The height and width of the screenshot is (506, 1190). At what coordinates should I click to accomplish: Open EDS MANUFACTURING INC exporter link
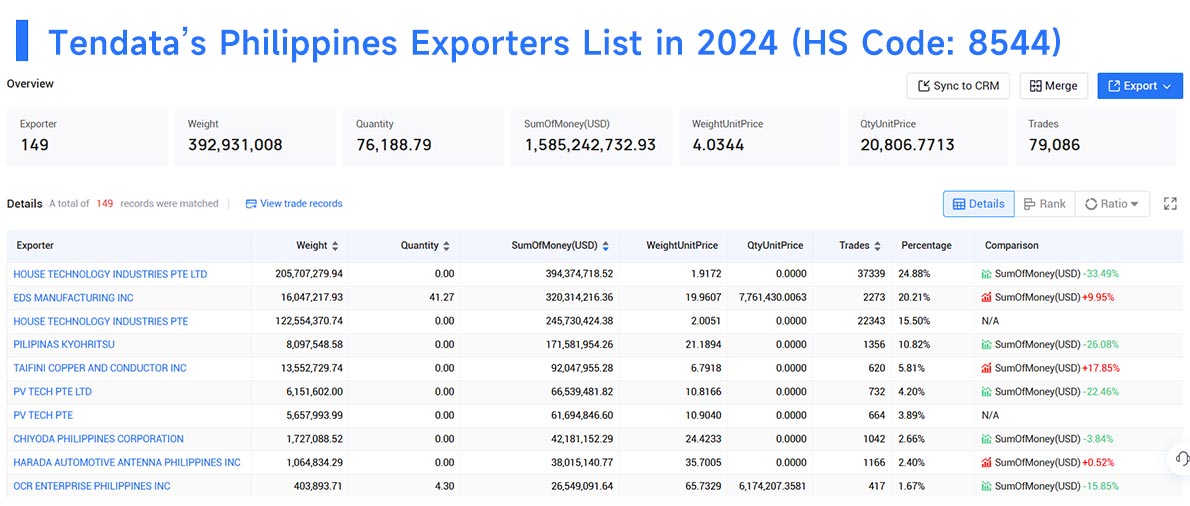(x=74, y=297)
